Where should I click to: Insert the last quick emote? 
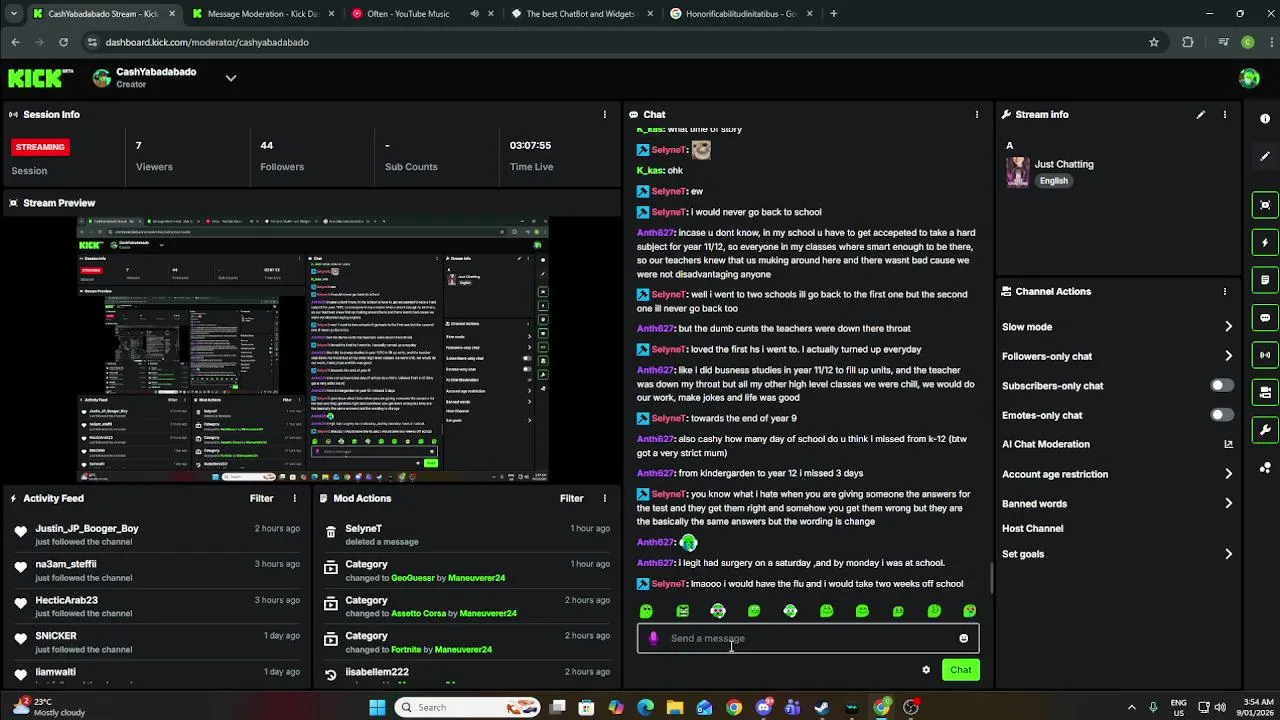point(970,611)
